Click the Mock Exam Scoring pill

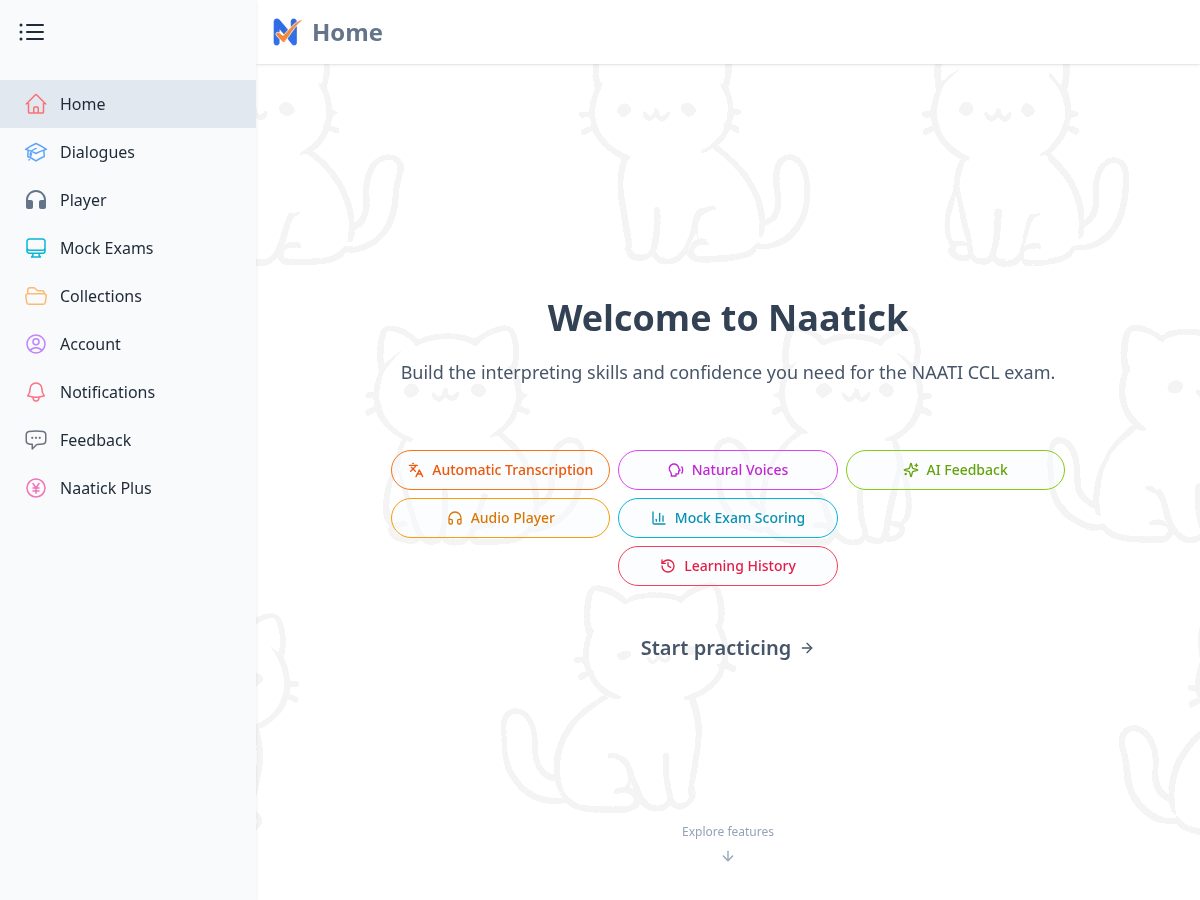[728, 518]
